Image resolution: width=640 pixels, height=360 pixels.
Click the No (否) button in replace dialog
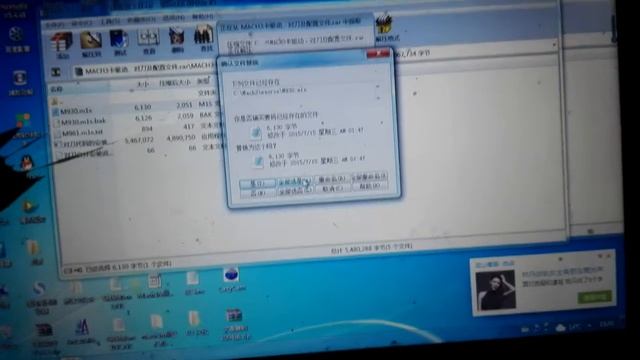pyautogui.click(x=258, y=193)
